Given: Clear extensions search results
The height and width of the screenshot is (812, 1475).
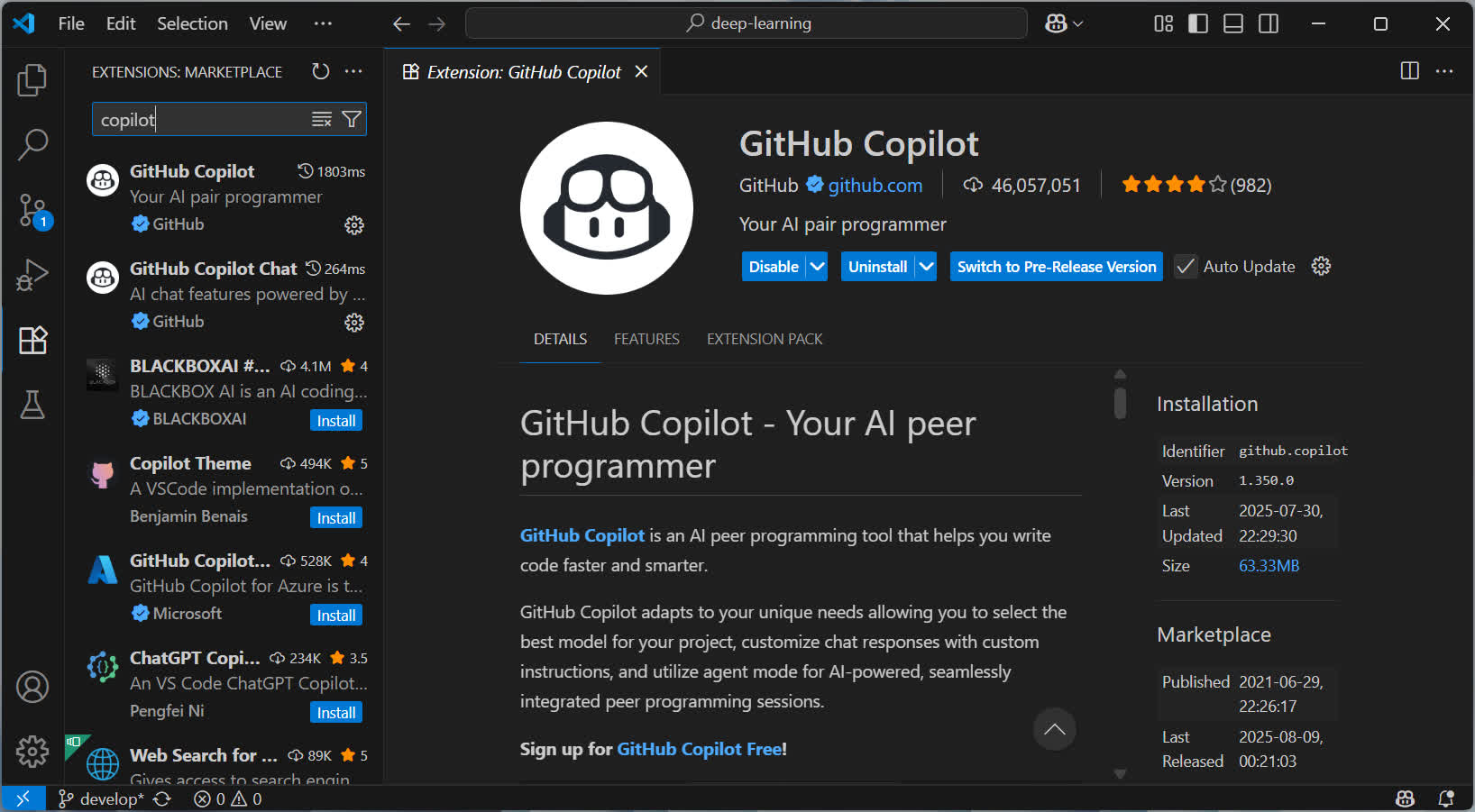Looking at the screenshot, I should coord(322,119).
